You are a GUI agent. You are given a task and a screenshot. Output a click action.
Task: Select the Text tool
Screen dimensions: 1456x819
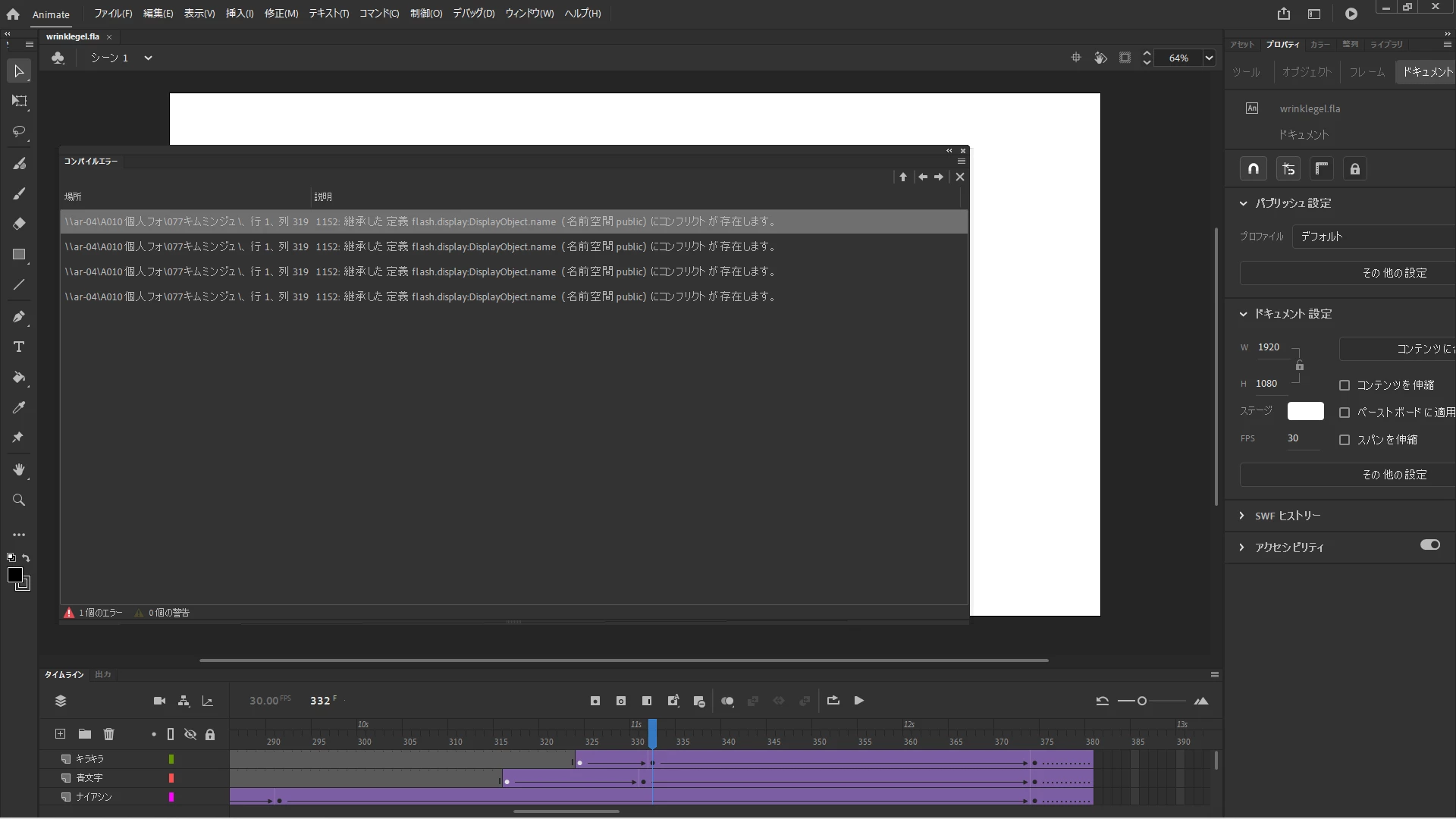[x=19, y=347]
